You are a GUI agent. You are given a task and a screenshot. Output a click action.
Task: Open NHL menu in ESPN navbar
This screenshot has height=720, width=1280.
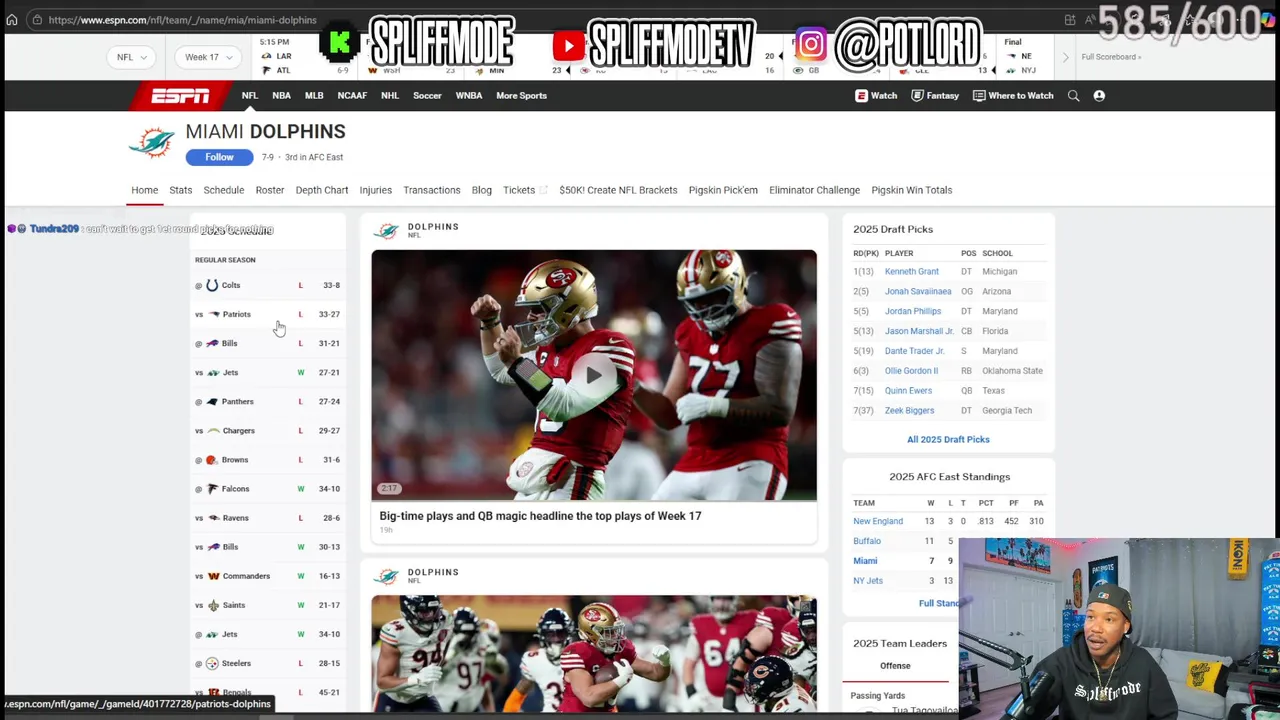(390, 96)
